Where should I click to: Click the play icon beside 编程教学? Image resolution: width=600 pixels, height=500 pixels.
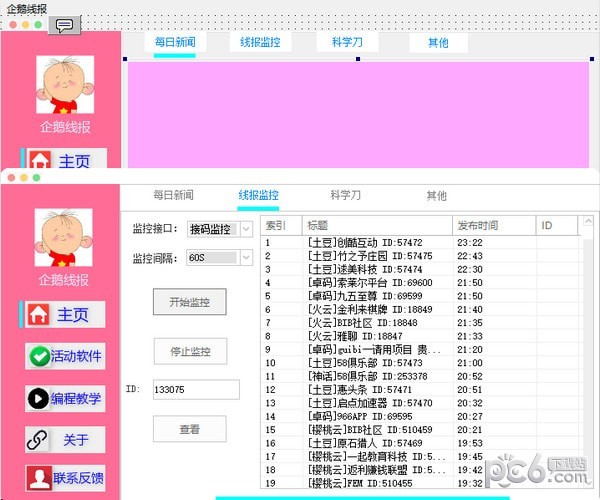click(x=38, y=399)
